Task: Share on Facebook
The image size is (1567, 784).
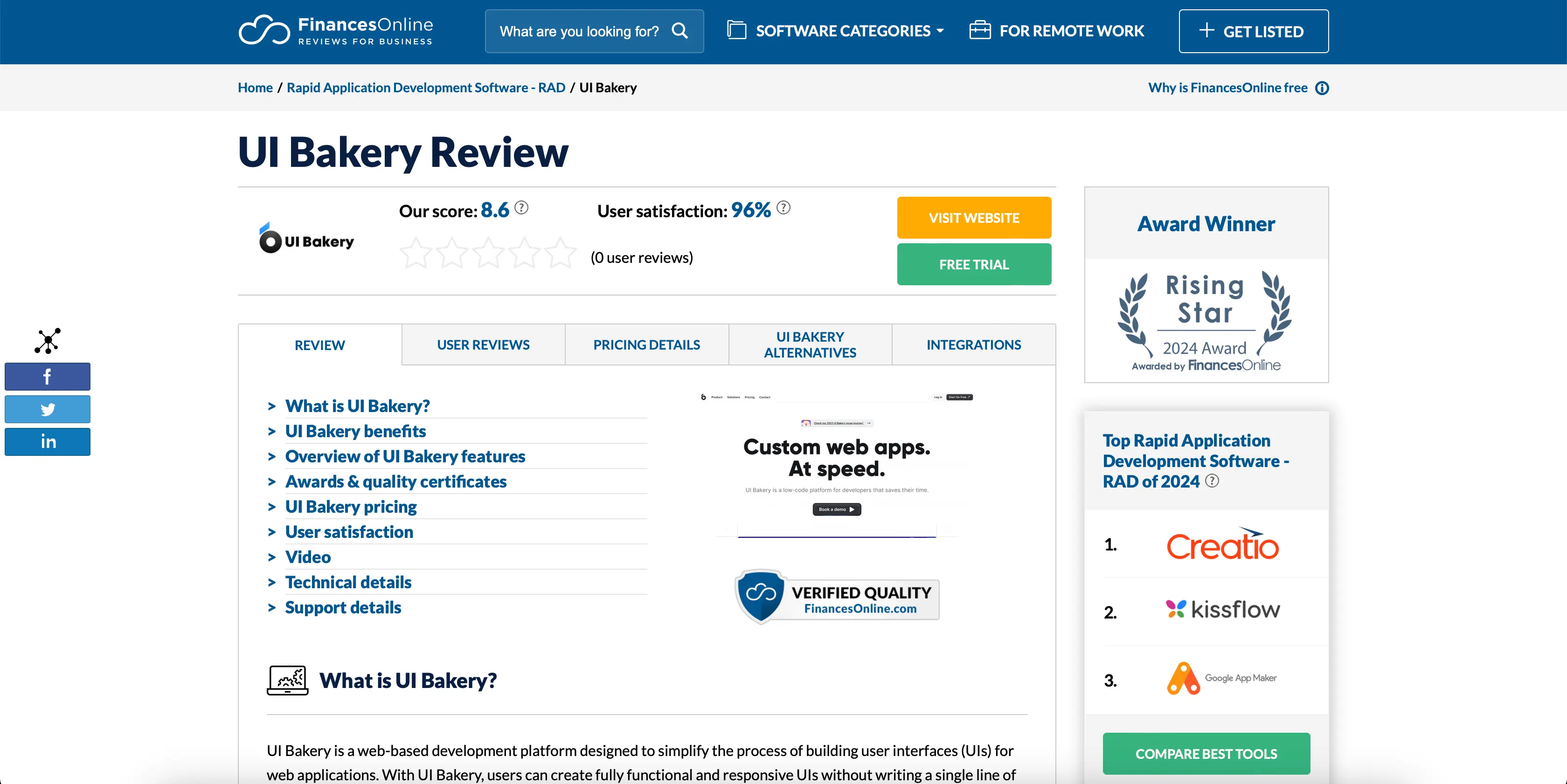Action: point(48,377)
